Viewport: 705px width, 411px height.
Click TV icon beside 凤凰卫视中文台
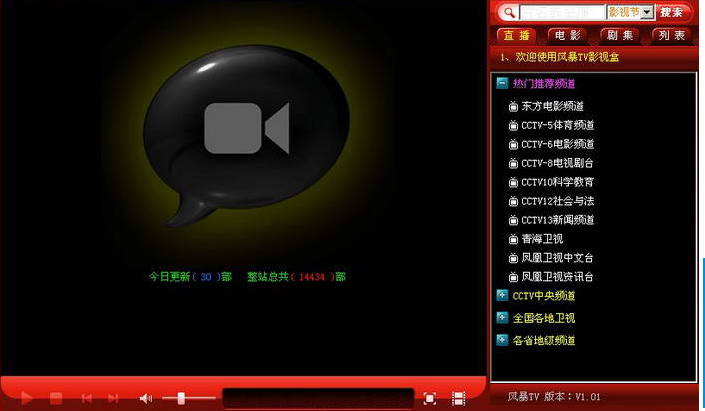pyautogui.click(x=513, y=258)
